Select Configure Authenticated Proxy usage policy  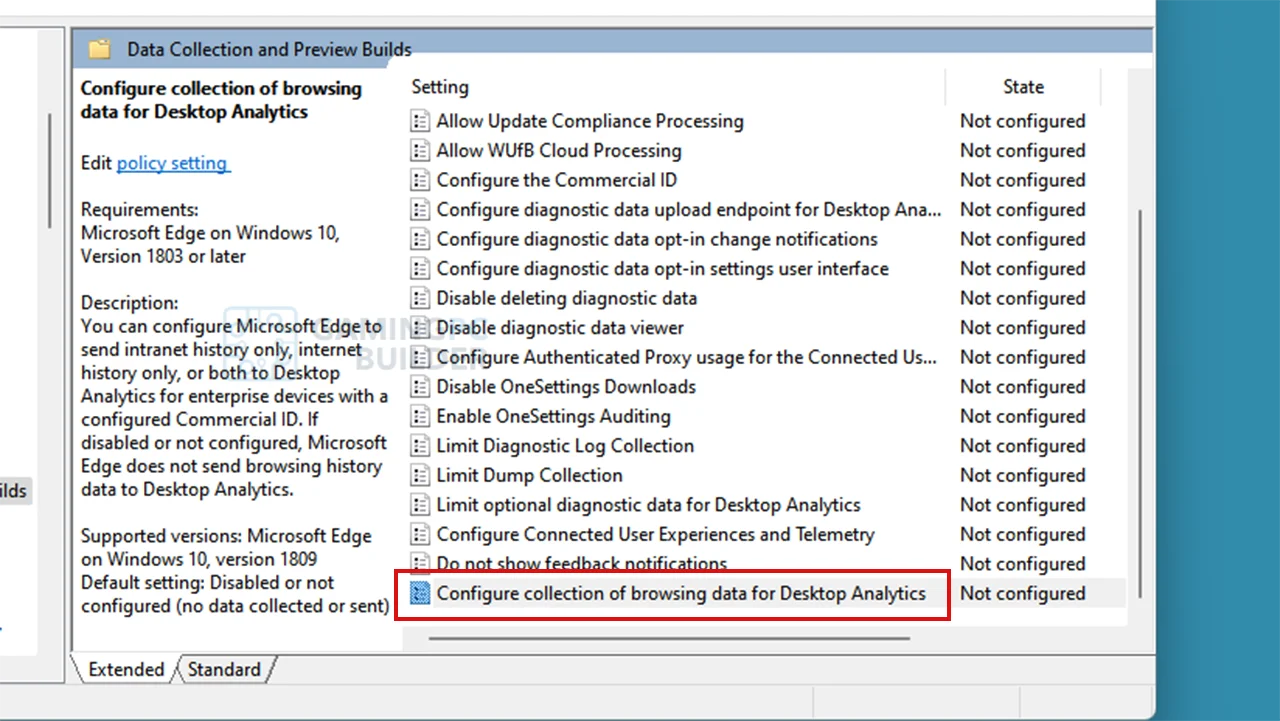pos(687,357)
